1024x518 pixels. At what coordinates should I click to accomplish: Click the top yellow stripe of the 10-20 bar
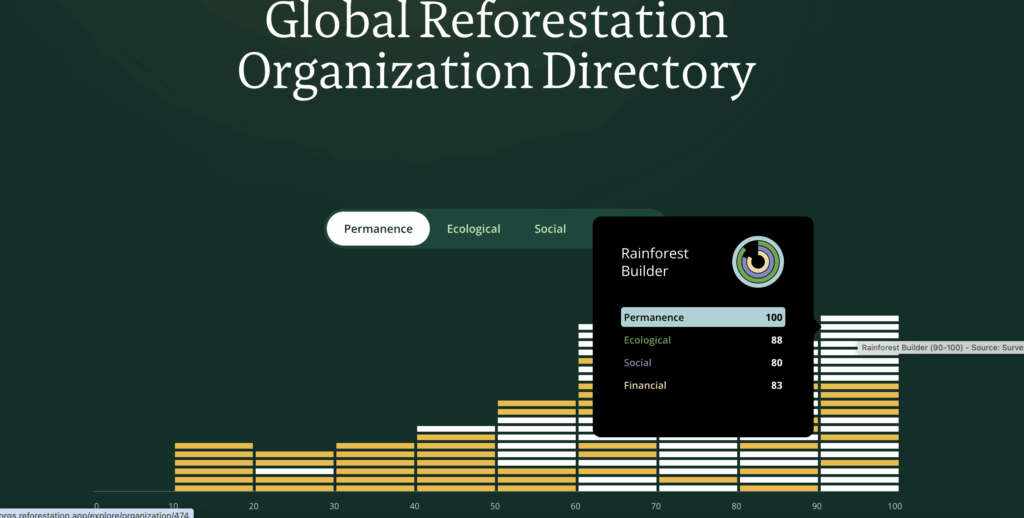[x=214, y=446]
